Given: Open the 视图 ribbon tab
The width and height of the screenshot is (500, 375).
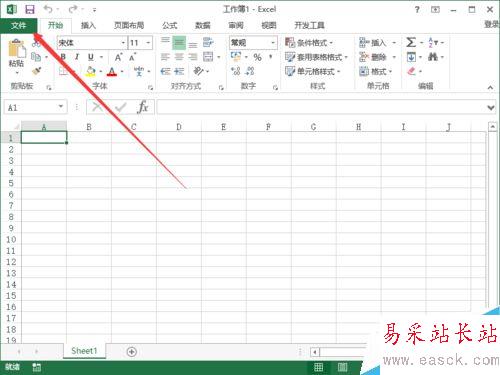Looking at the screenshot, I should pos(269,25).
